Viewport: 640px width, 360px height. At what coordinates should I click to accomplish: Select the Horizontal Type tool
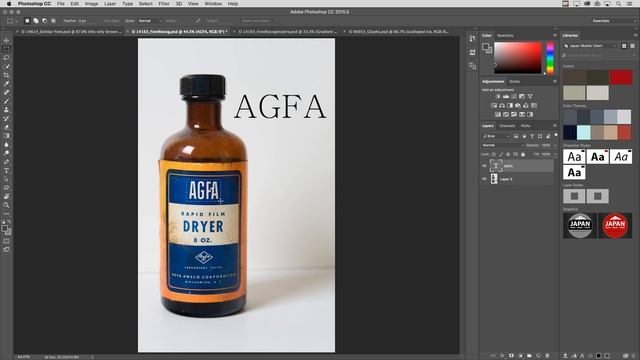tap(7, 170)
